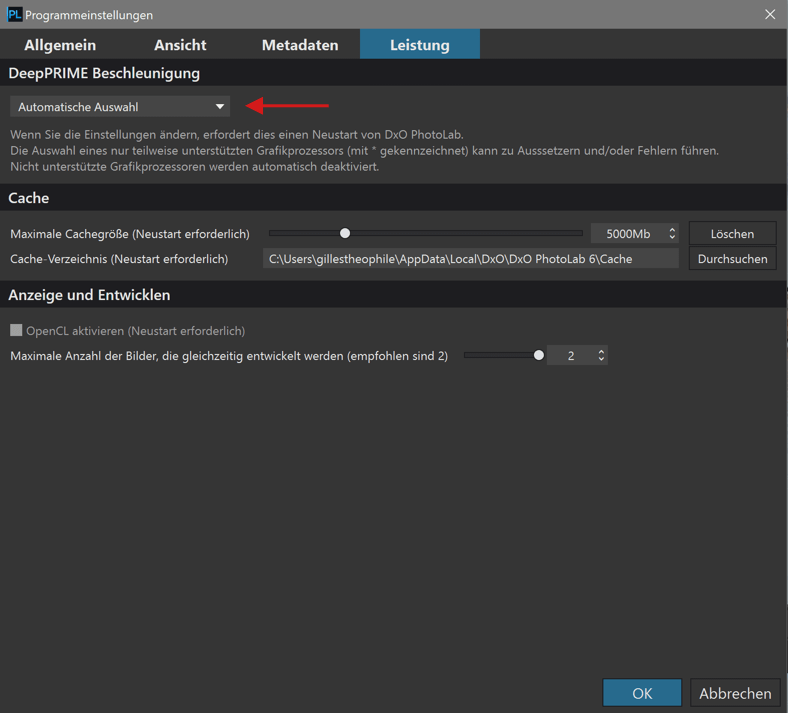Decrease cache size with down stepper arrow
The height and width of the screenshot is (713, 788).
pos(672,237)
